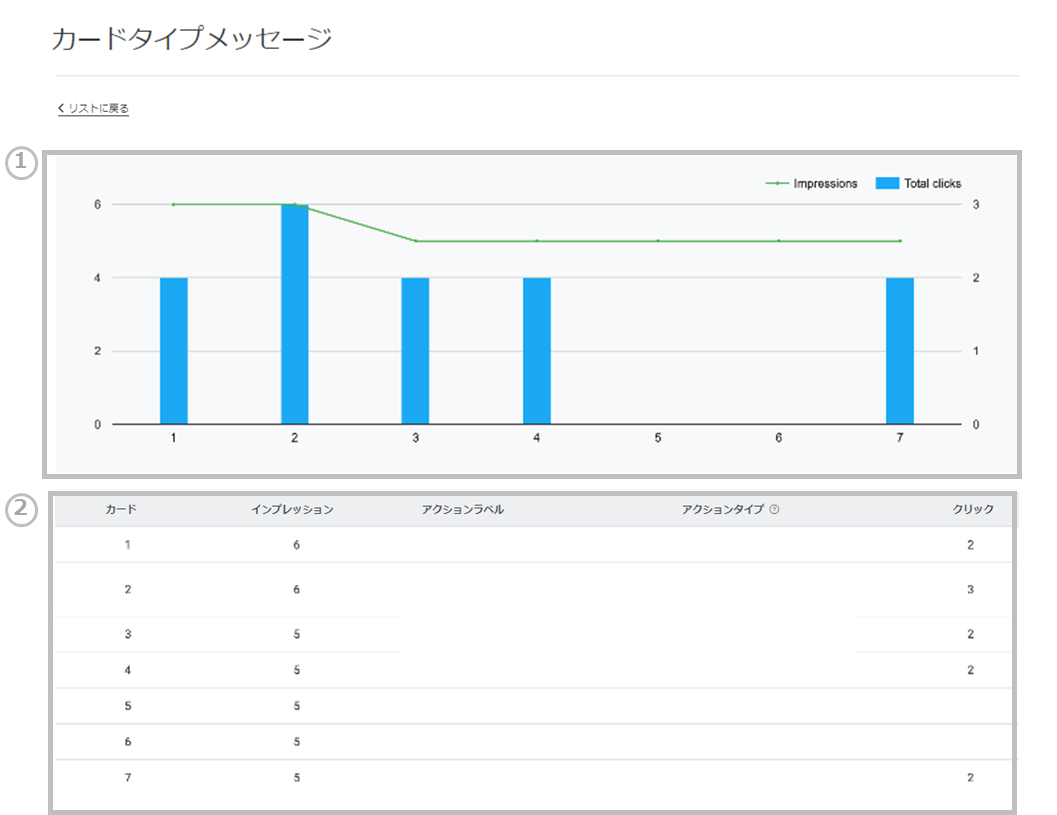Click the アクションラベル column header

(x=462, y=510)
